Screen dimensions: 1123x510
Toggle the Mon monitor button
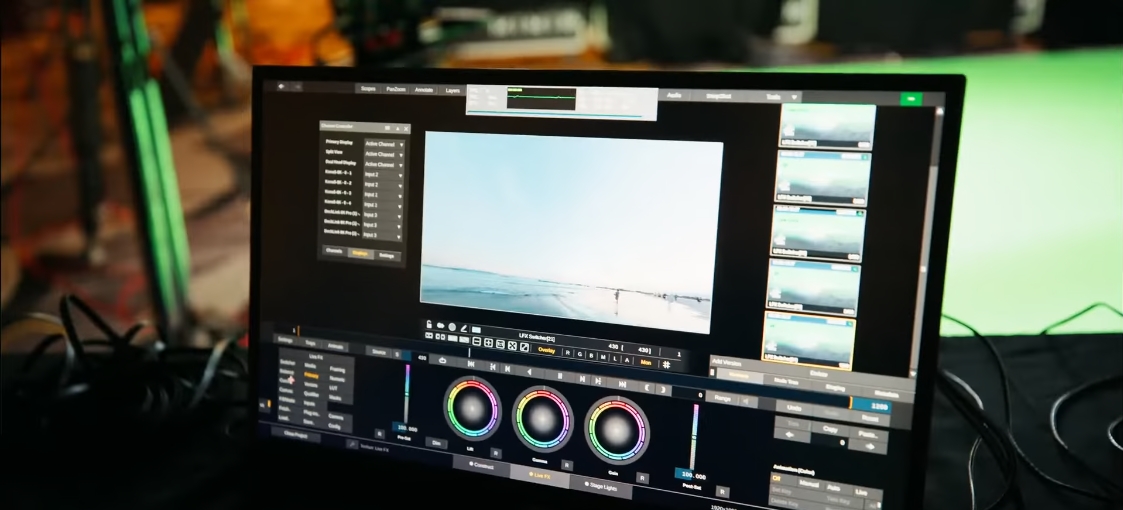645,361
